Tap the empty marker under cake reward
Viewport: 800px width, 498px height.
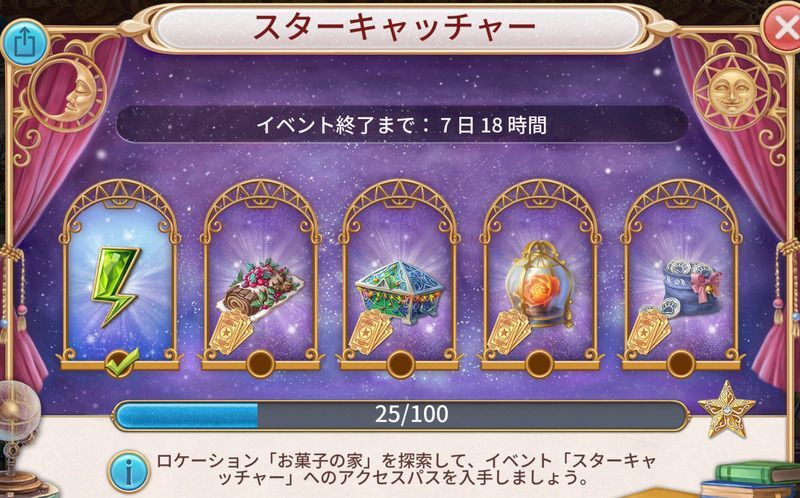tap(260, 364)
